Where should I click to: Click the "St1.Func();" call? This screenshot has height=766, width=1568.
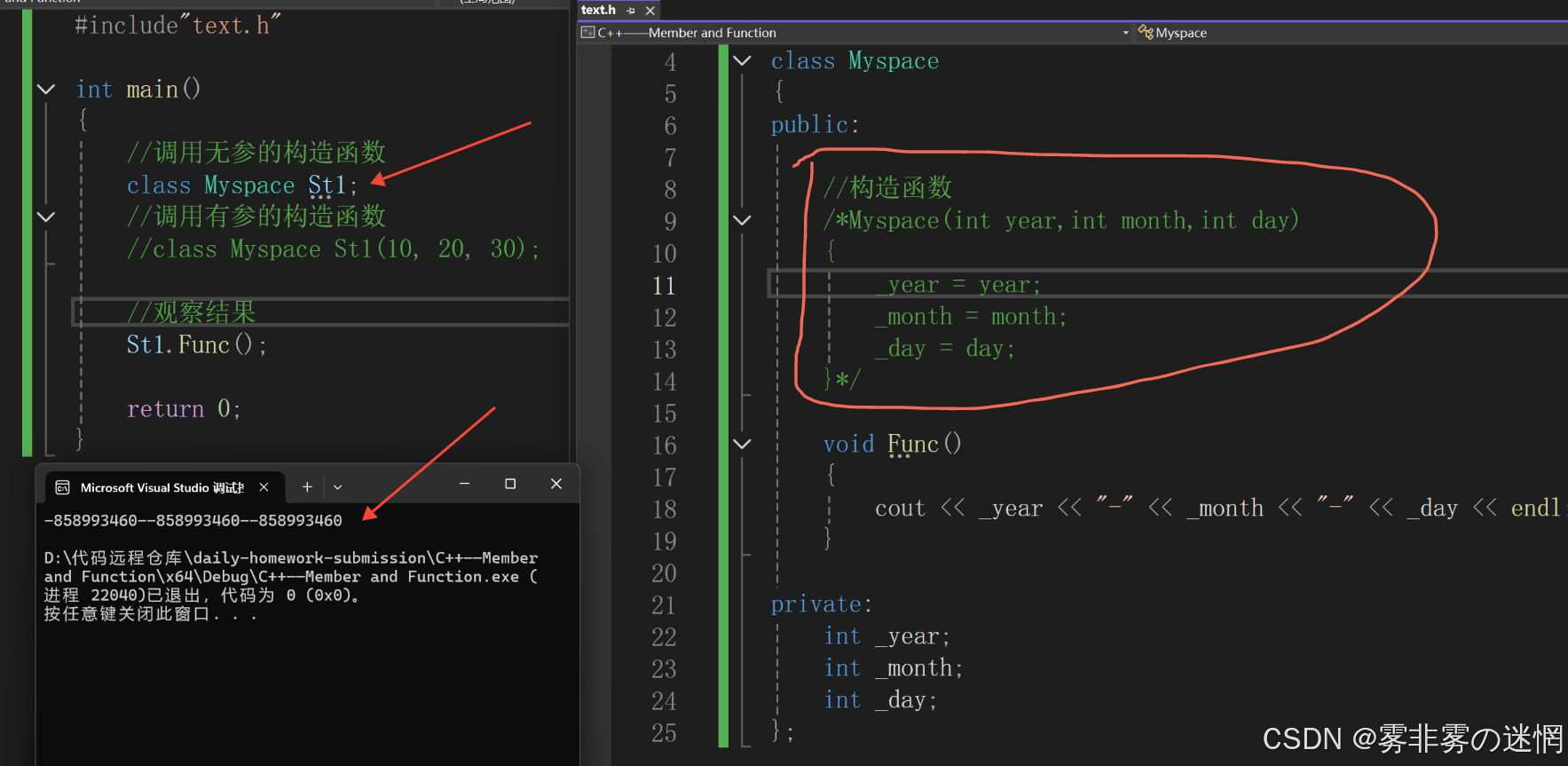click(x=197, y=345)
